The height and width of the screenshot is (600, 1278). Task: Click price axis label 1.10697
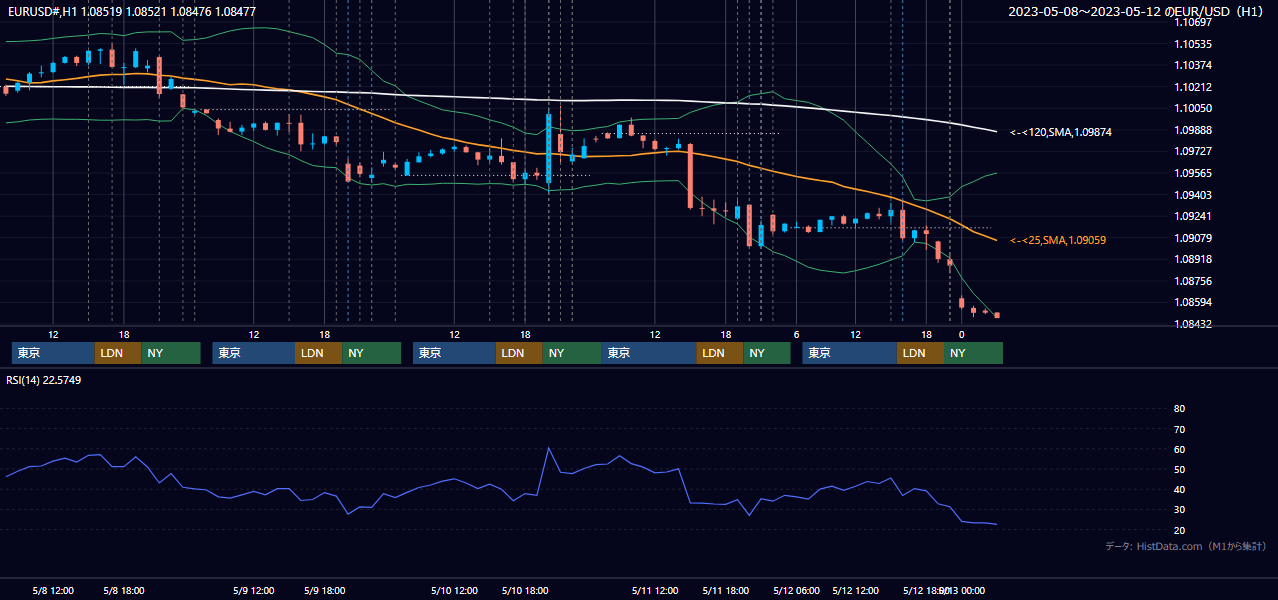coord(1193,22)
